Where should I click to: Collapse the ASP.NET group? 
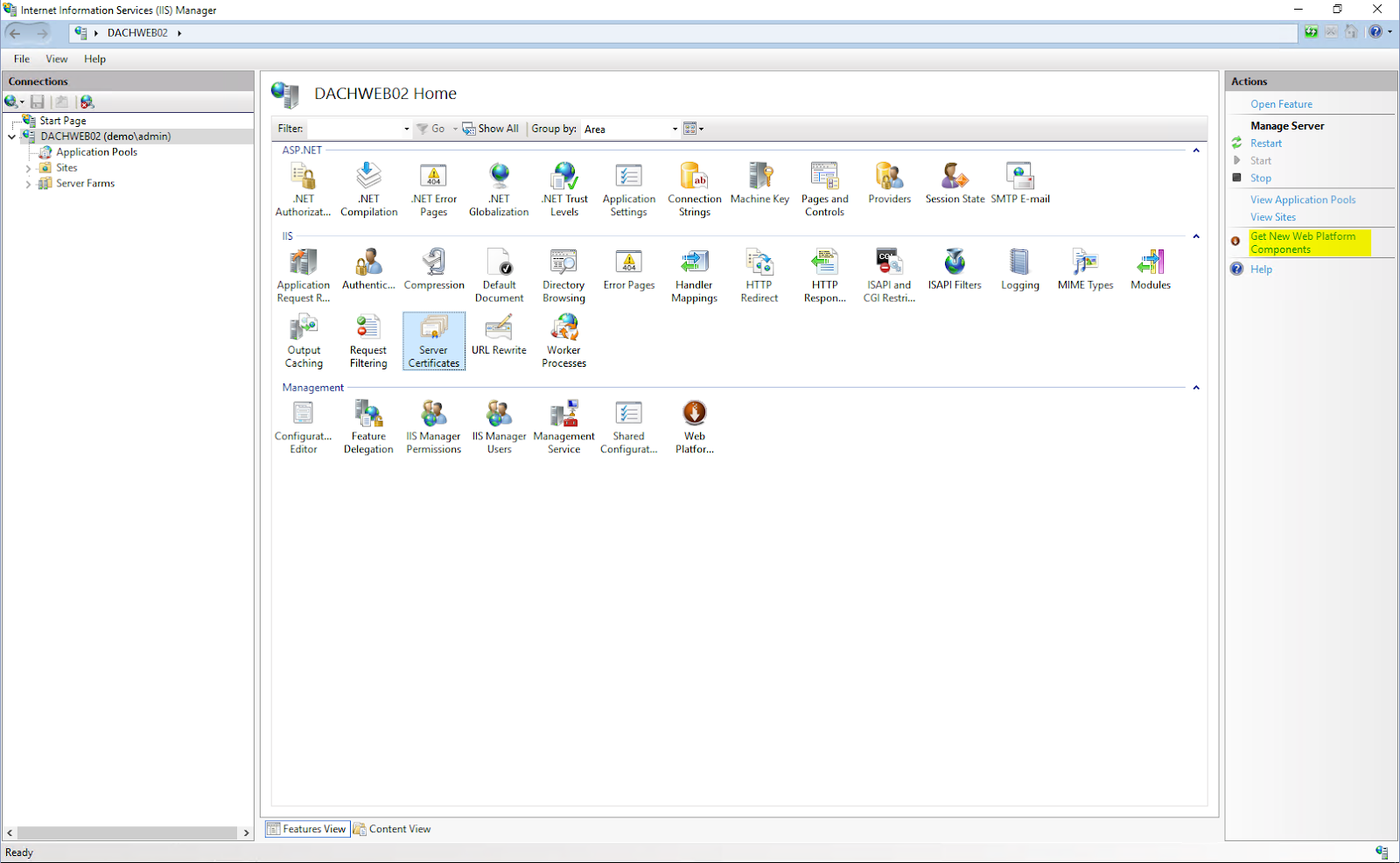(x=1196, y=151)
